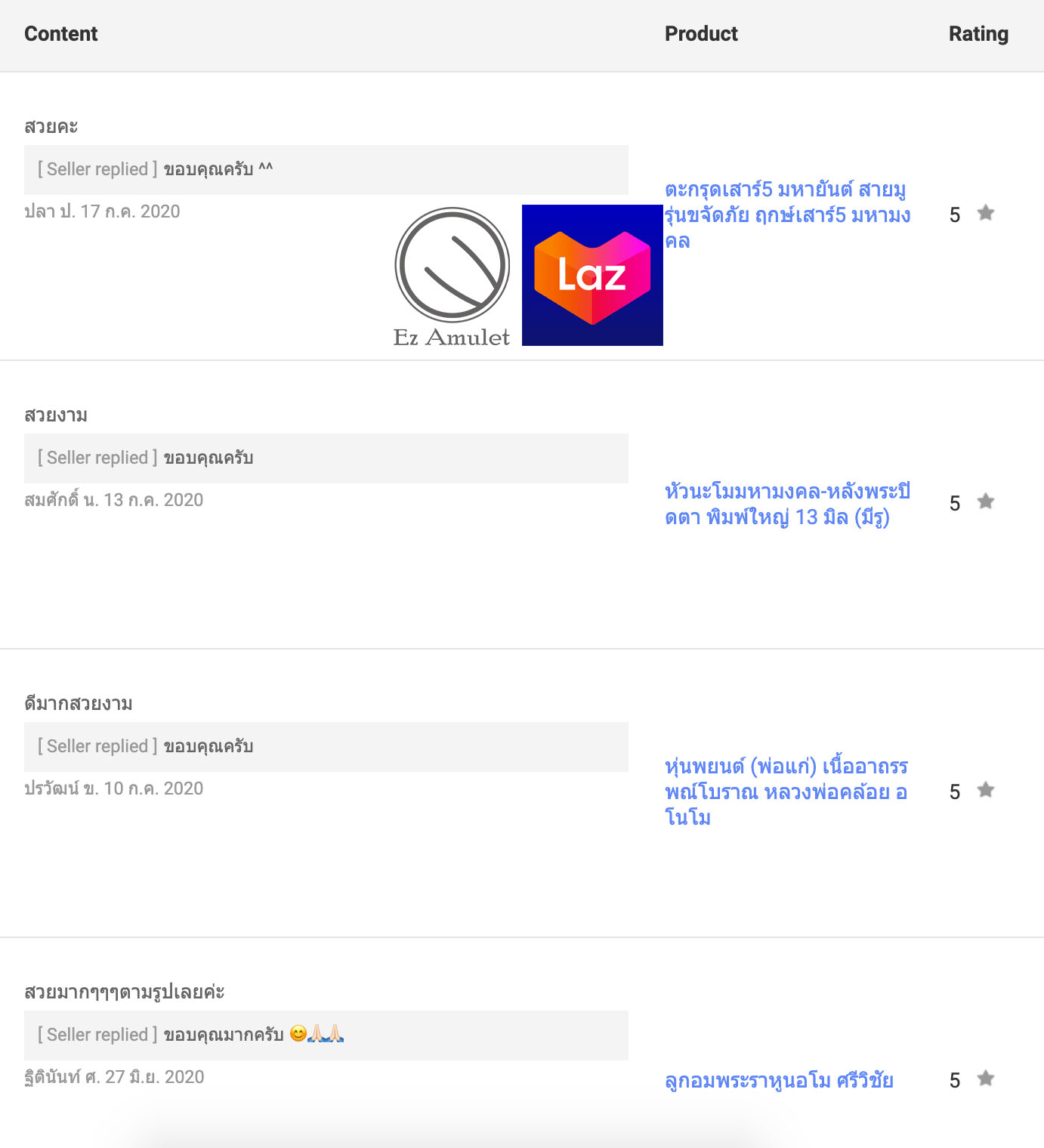Click the Ez Amulet circle logo

click(453, 265)
